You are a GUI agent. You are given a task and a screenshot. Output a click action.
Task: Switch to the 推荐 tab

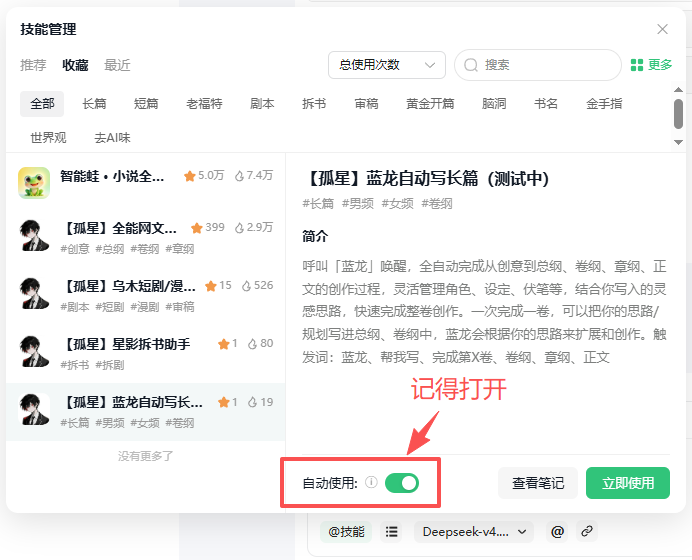point(33,65)
